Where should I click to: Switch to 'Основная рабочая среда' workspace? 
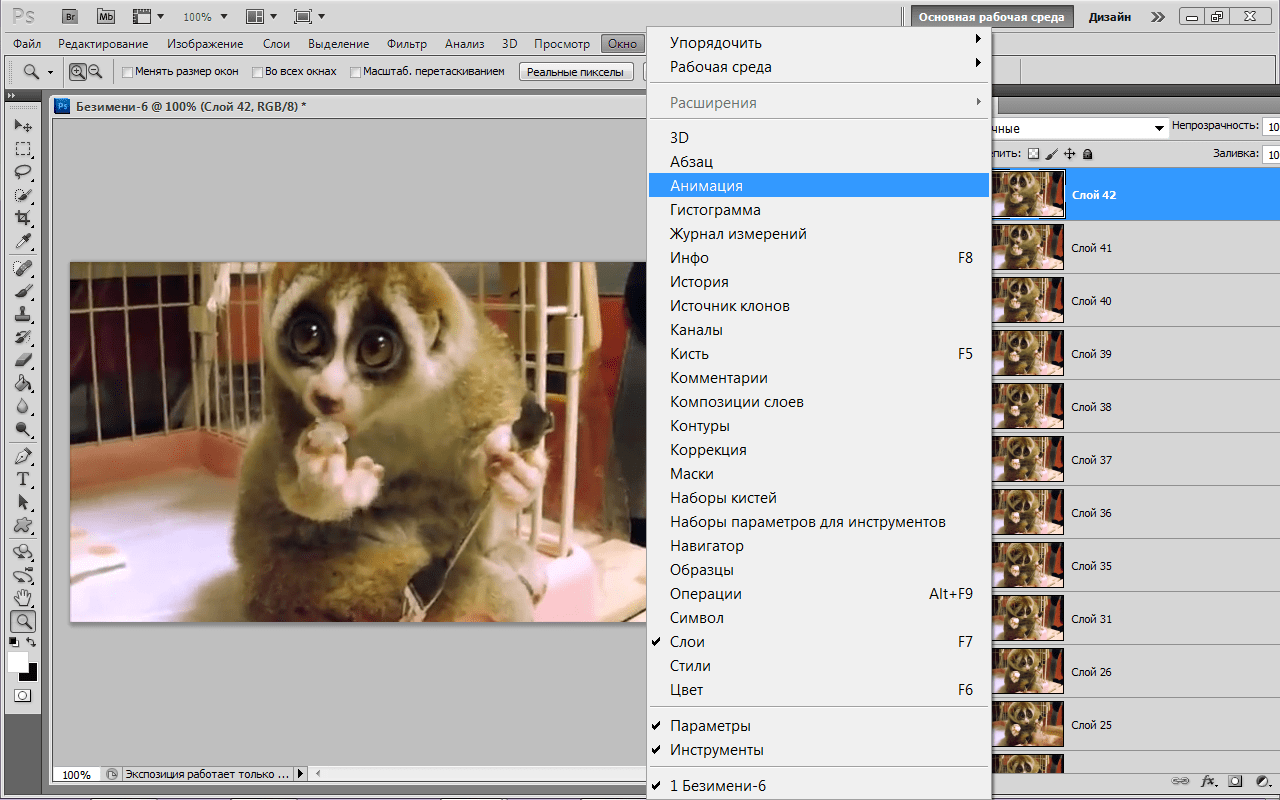(994, 17)
